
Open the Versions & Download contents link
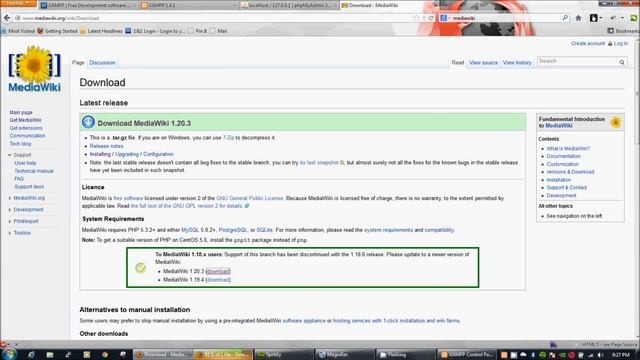(x=570, y=172)
